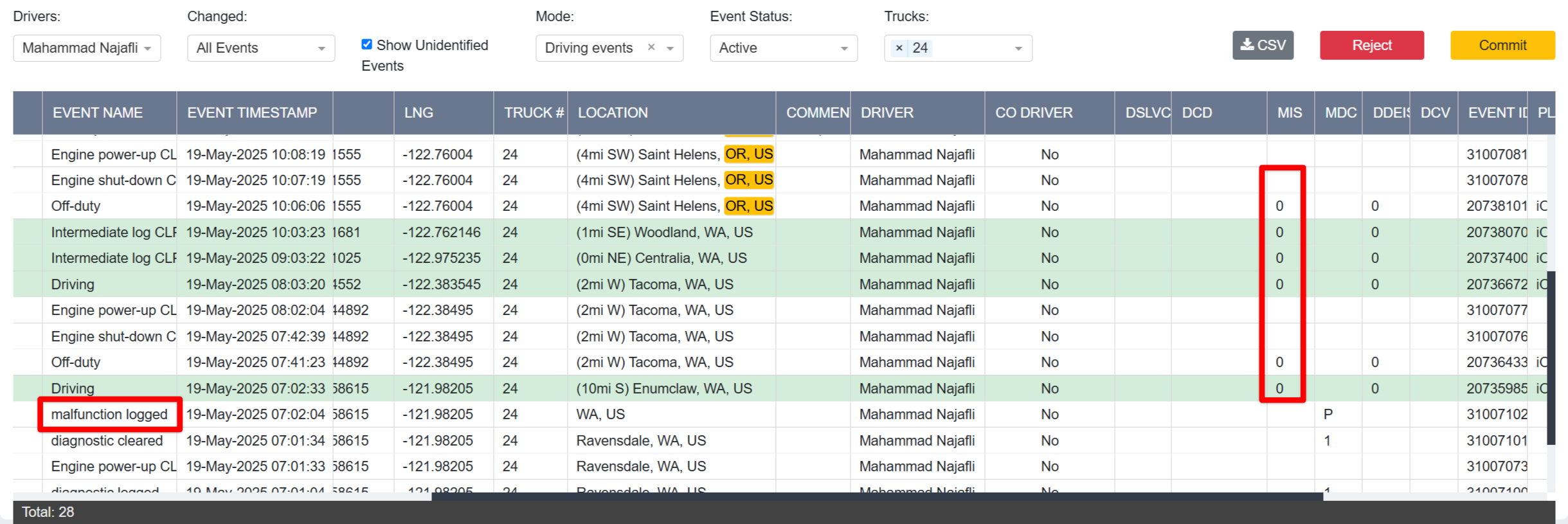Open the Drivers dropdown Mahammad Najafli
Image resolution: width=1568 pixels, height=524 pixels.
(x=87, y=48)
